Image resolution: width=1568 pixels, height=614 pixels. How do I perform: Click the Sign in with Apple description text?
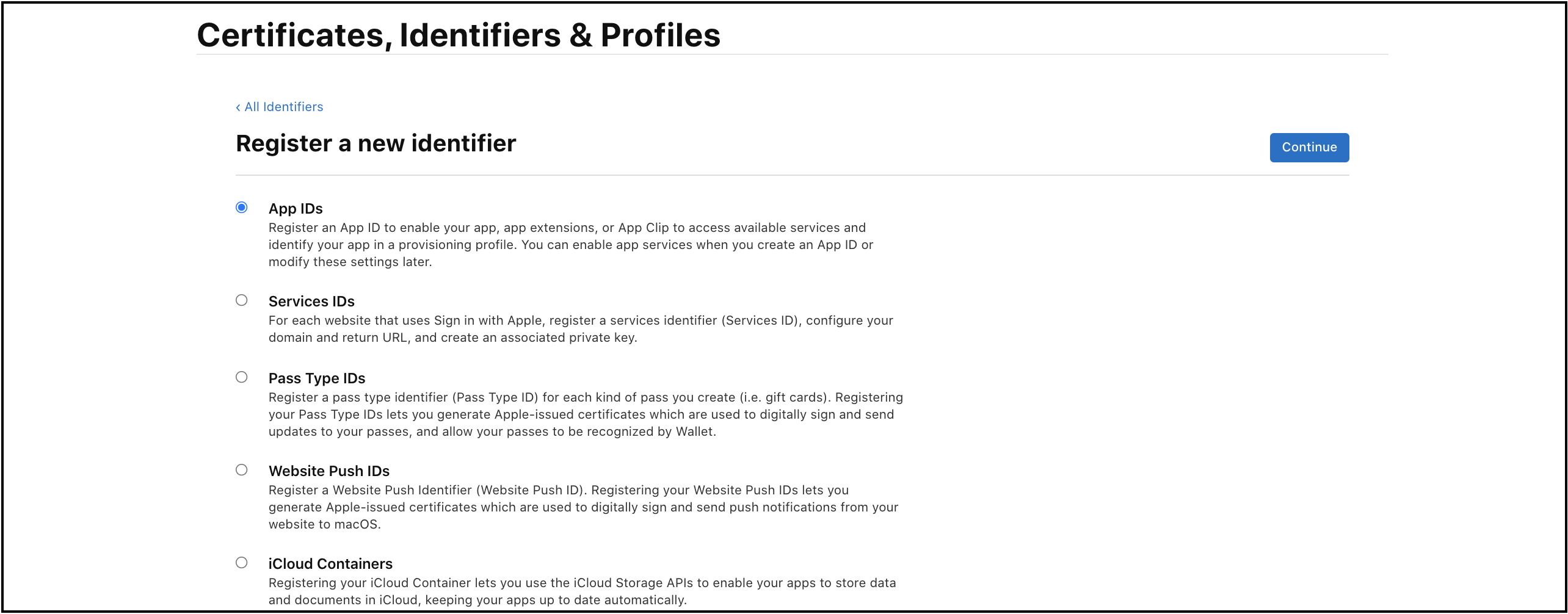pos(581,329)
